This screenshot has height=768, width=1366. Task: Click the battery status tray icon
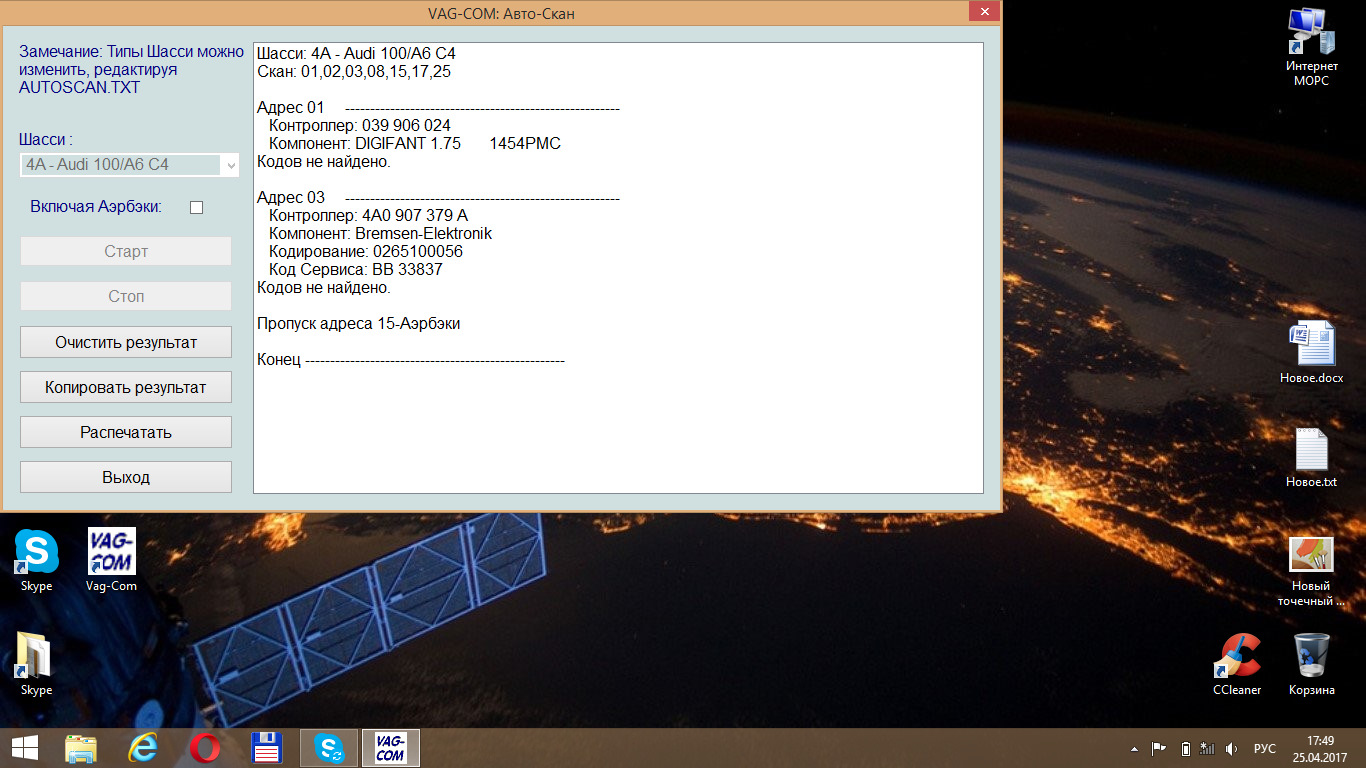[x=1185, y=748]
